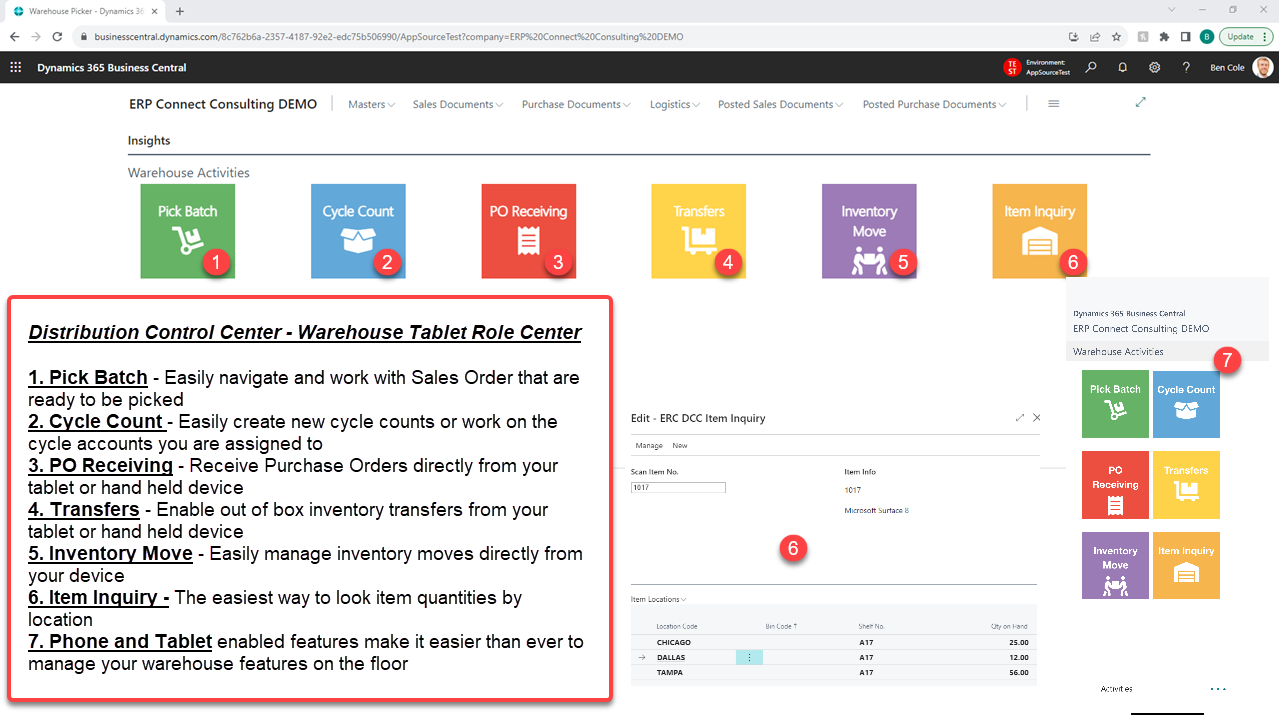This screenshot has height=720, width=1280.
Task: Expand the Purchase Documents dropdown menu
Action: (576, 104)
